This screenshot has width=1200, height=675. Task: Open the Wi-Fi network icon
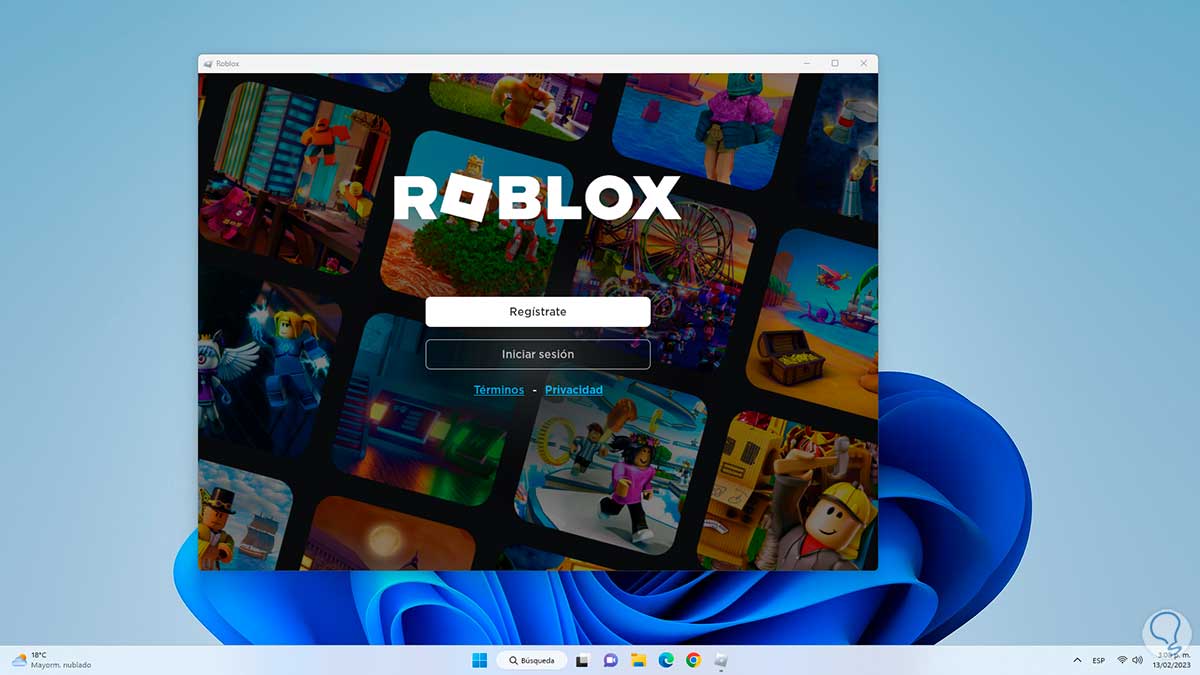(1122, 660)
